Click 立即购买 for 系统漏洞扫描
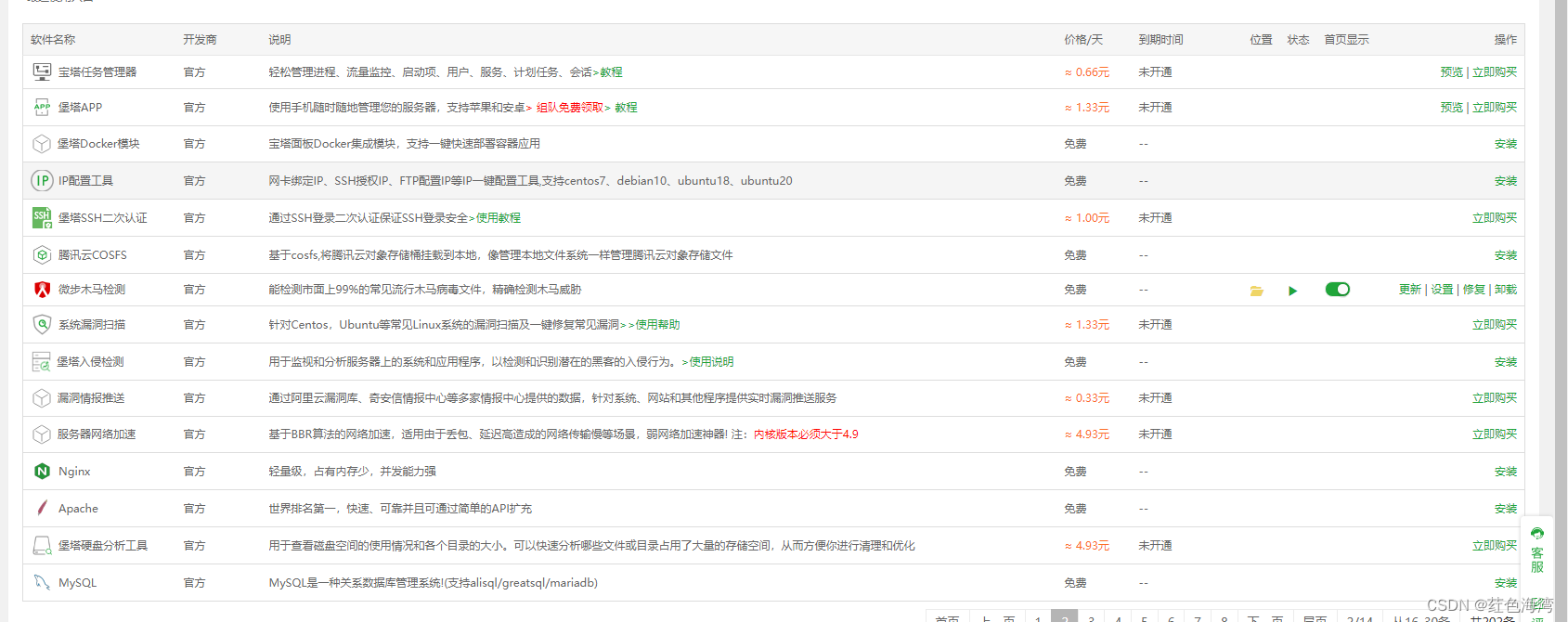 coord(1495,325)
